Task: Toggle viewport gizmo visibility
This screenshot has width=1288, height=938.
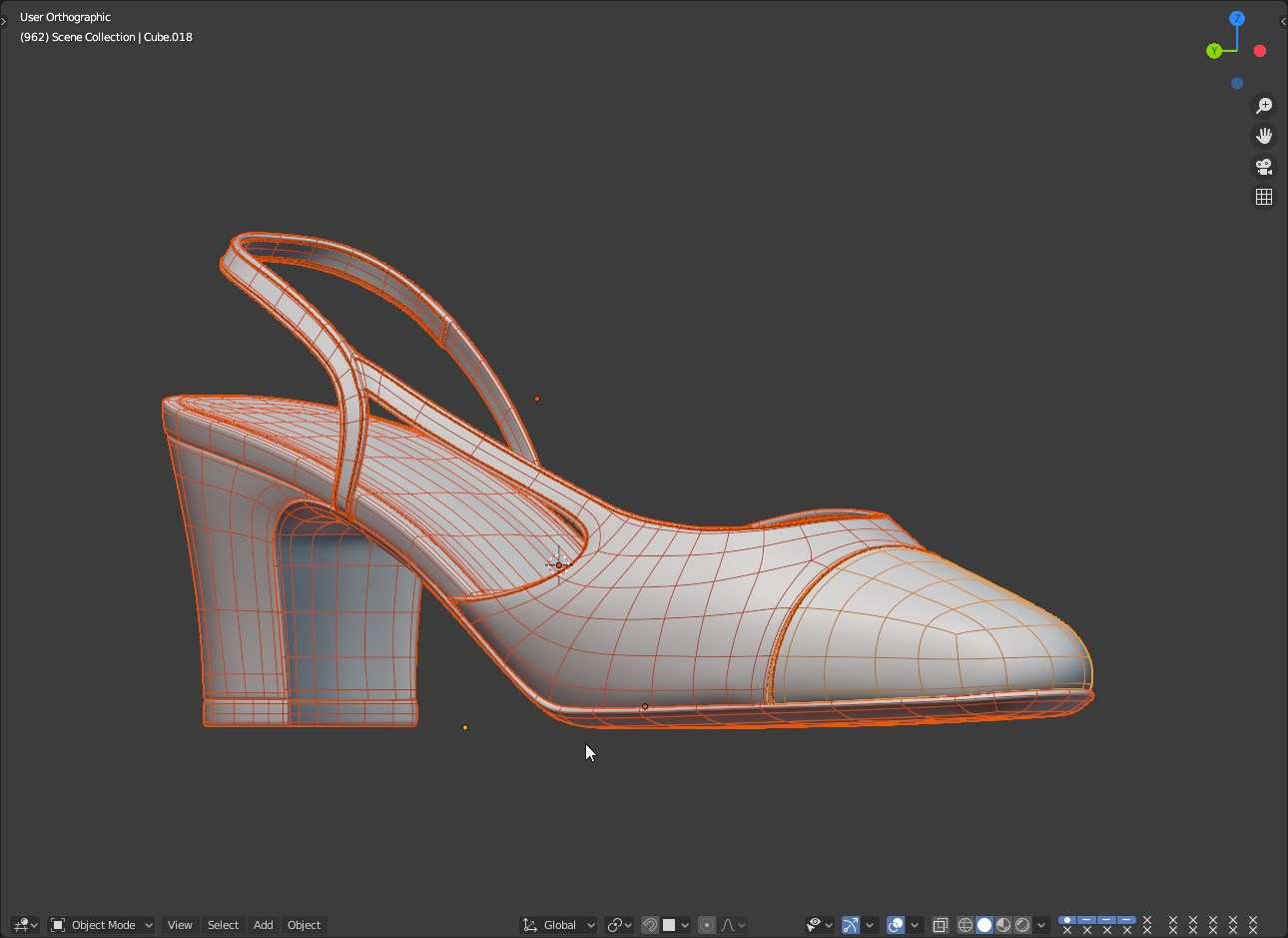Action: [851, 925]
